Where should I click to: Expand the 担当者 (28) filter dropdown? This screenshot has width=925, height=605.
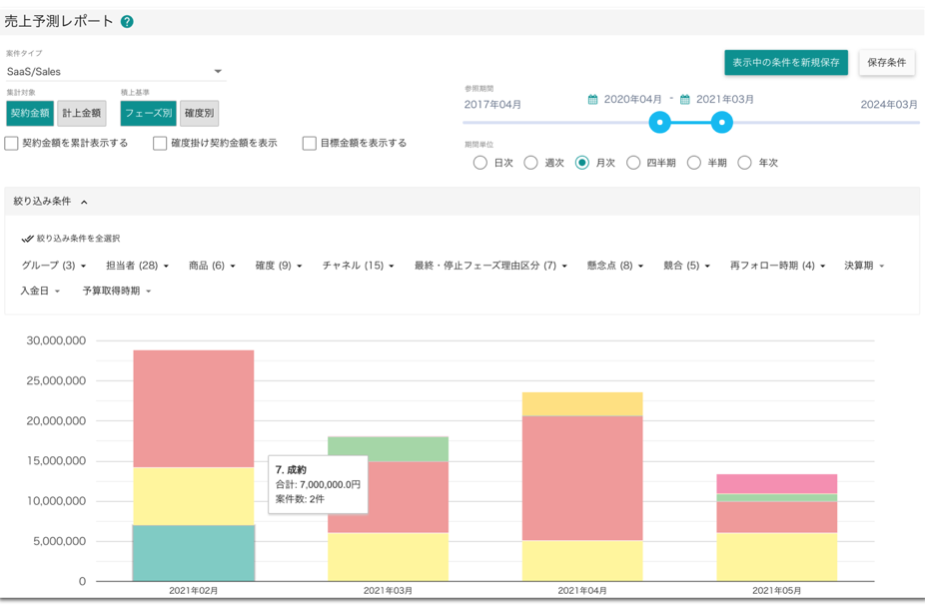tap(137, 266)
